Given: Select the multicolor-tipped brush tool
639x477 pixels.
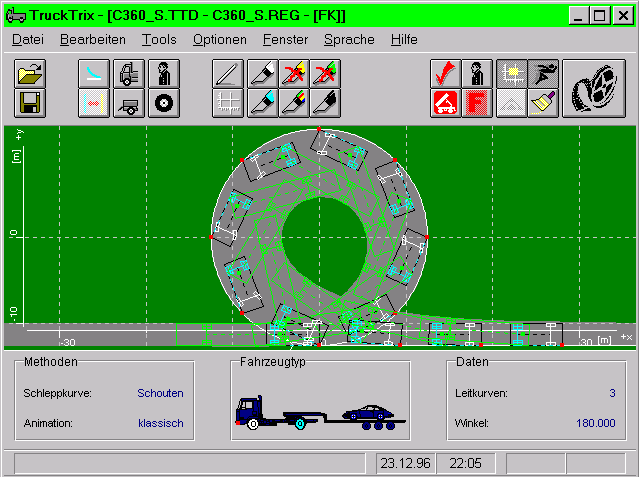Looking at the screenshot, I should (x=294, y=103).
